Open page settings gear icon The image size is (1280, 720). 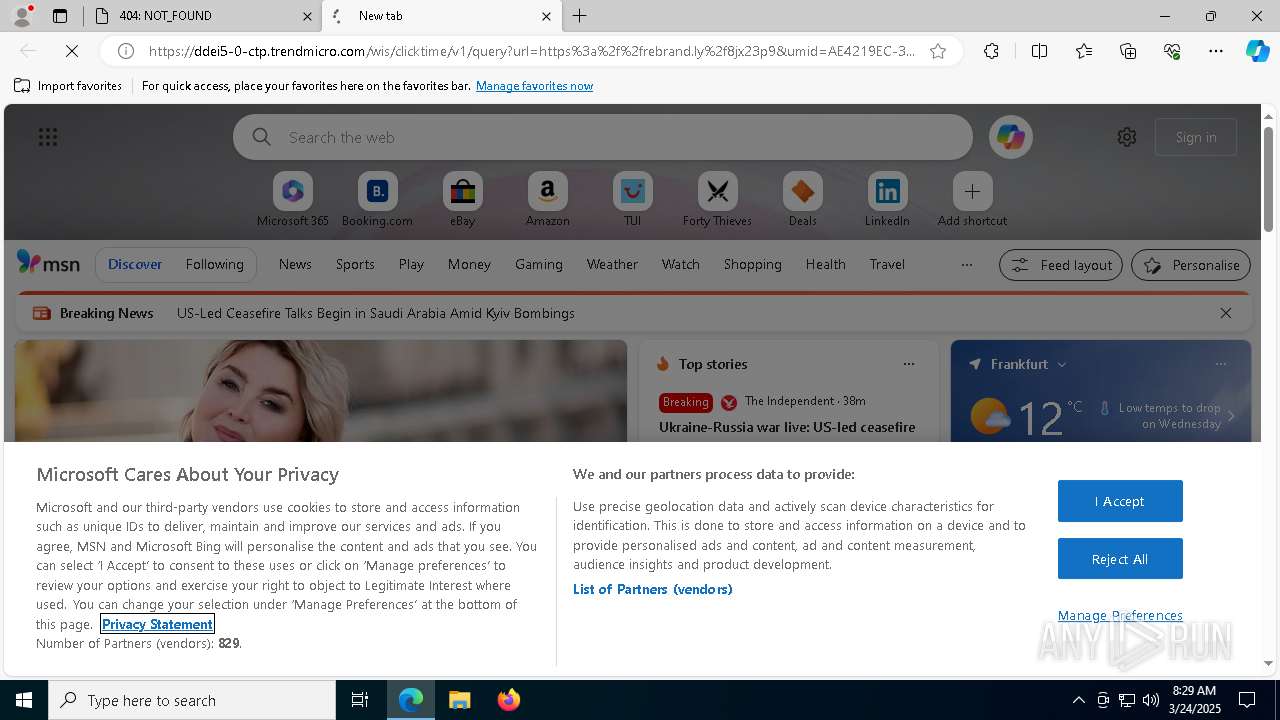1127,137
